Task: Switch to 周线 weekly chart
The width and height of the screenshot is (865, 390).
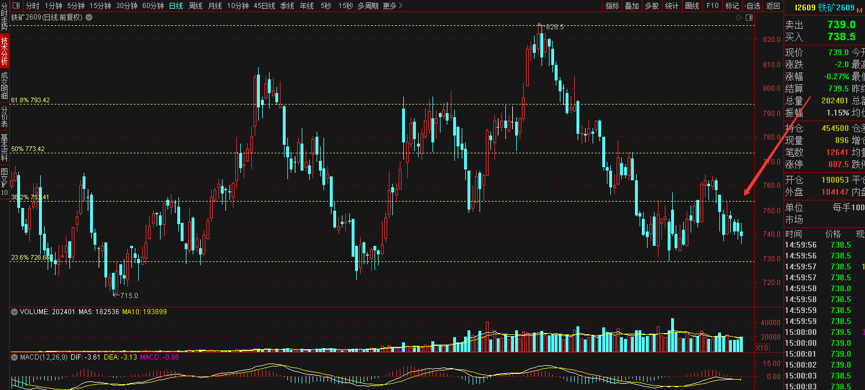Action: tap(195, 6)
